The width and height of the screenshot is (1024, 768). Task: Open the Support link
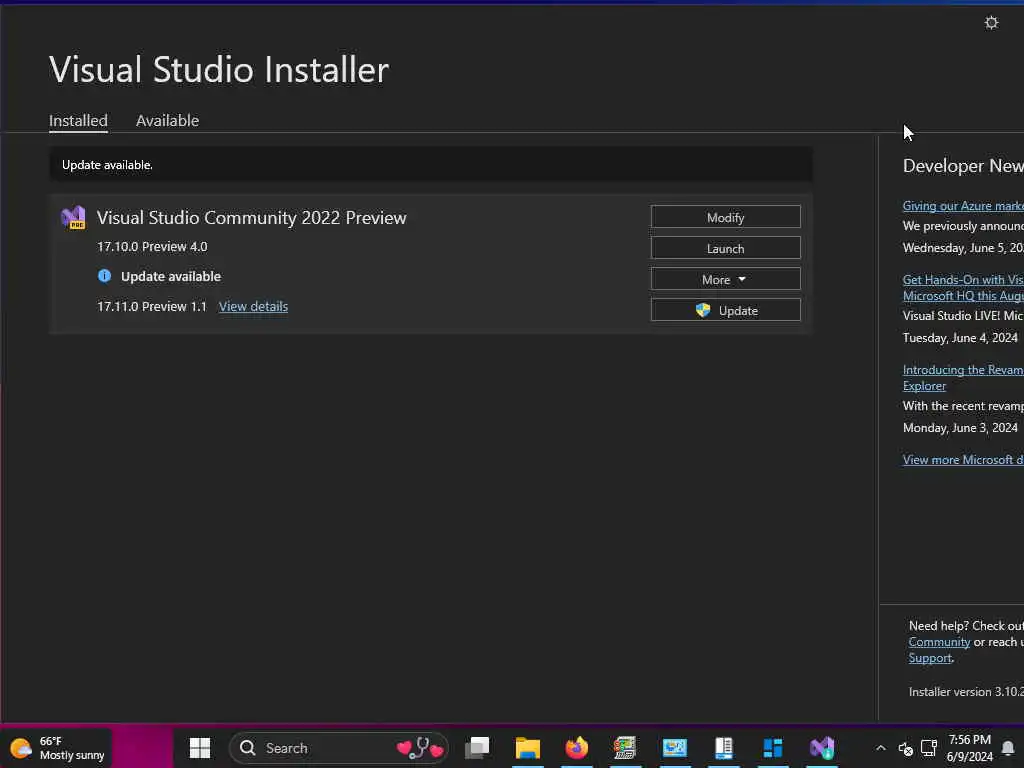(930, 658)
